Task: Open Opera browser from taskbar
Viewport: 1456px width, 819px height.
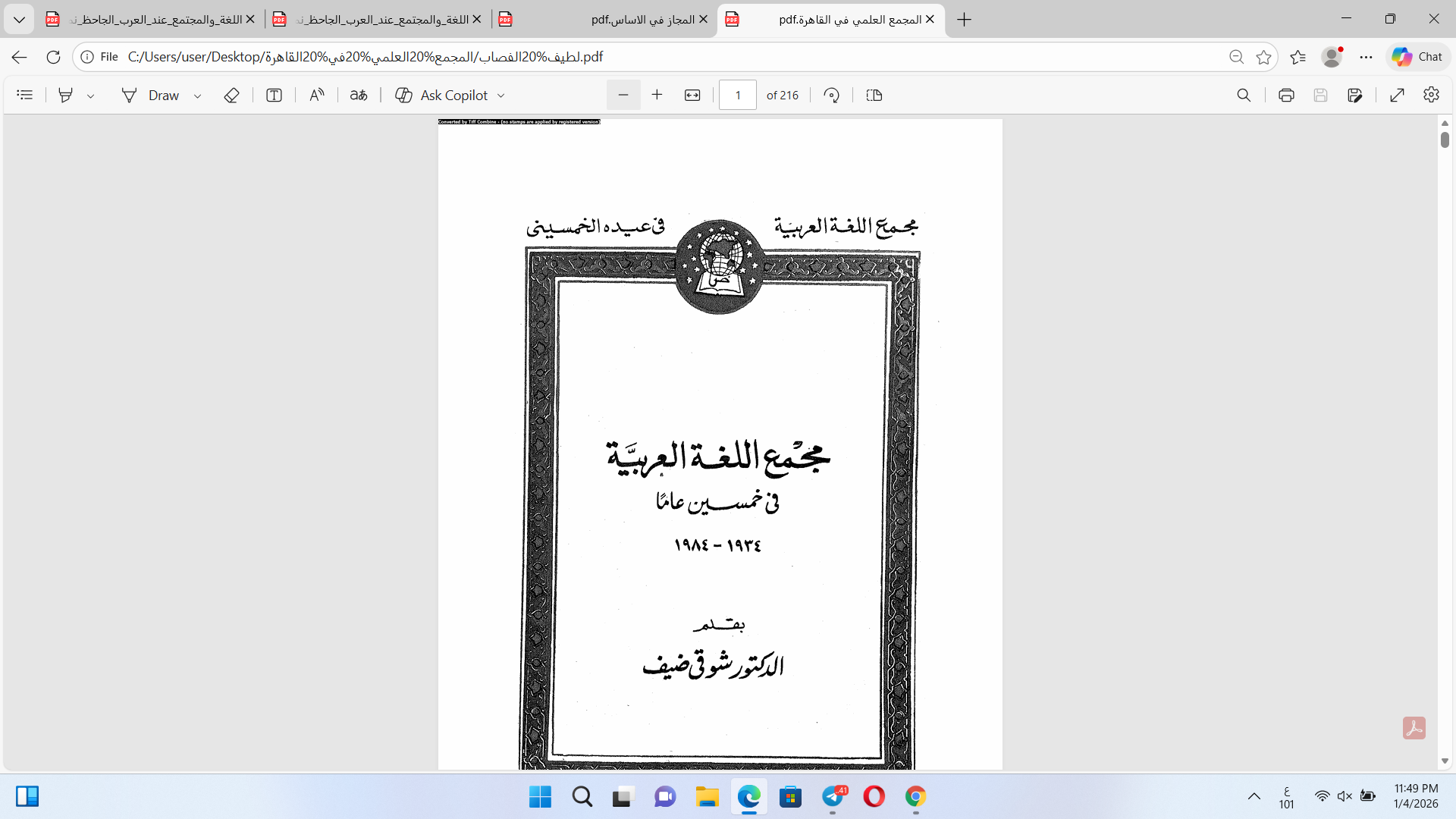Action: tap(874, 797)
